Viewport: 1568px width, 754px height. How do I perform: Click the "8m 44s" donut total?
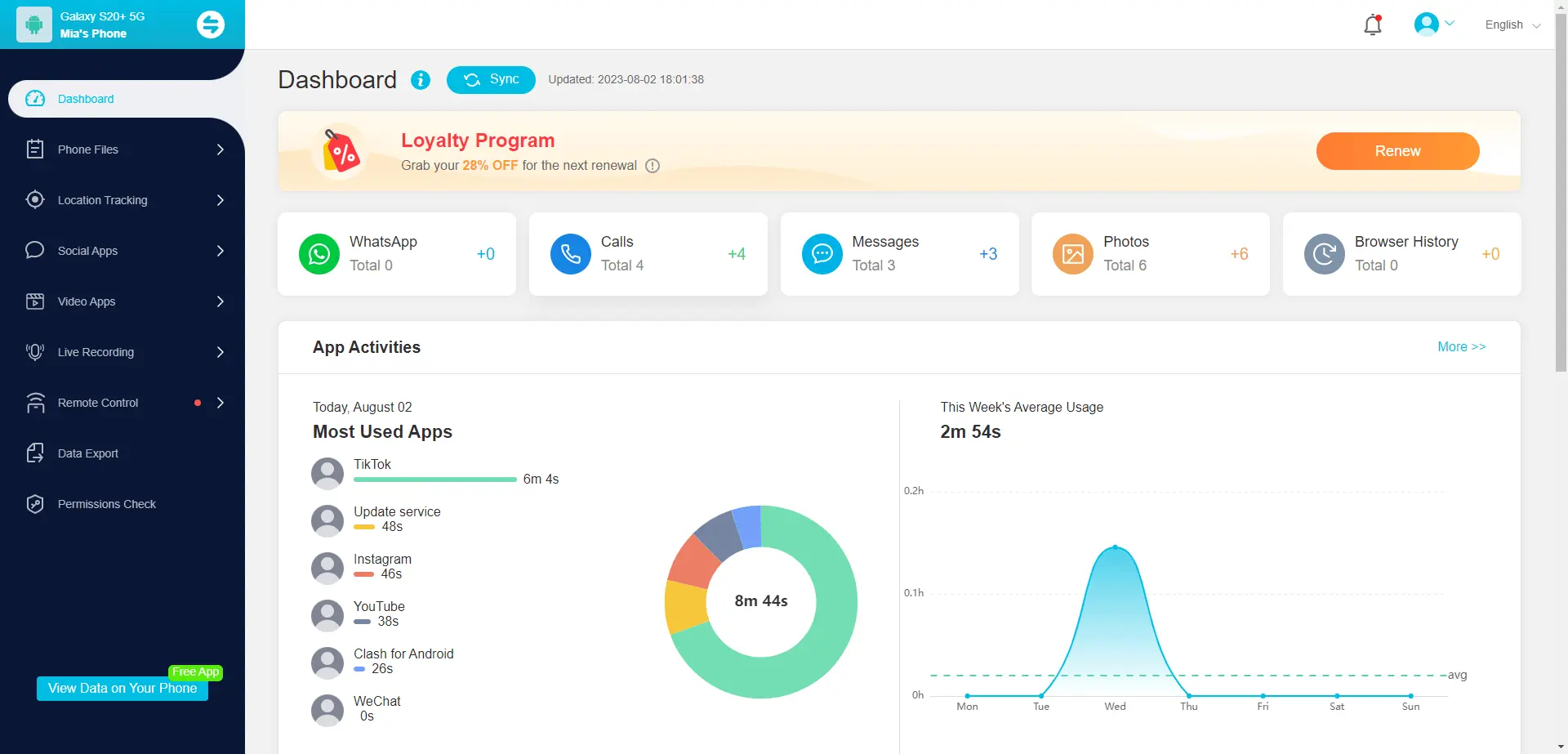(x=761, y=601)
